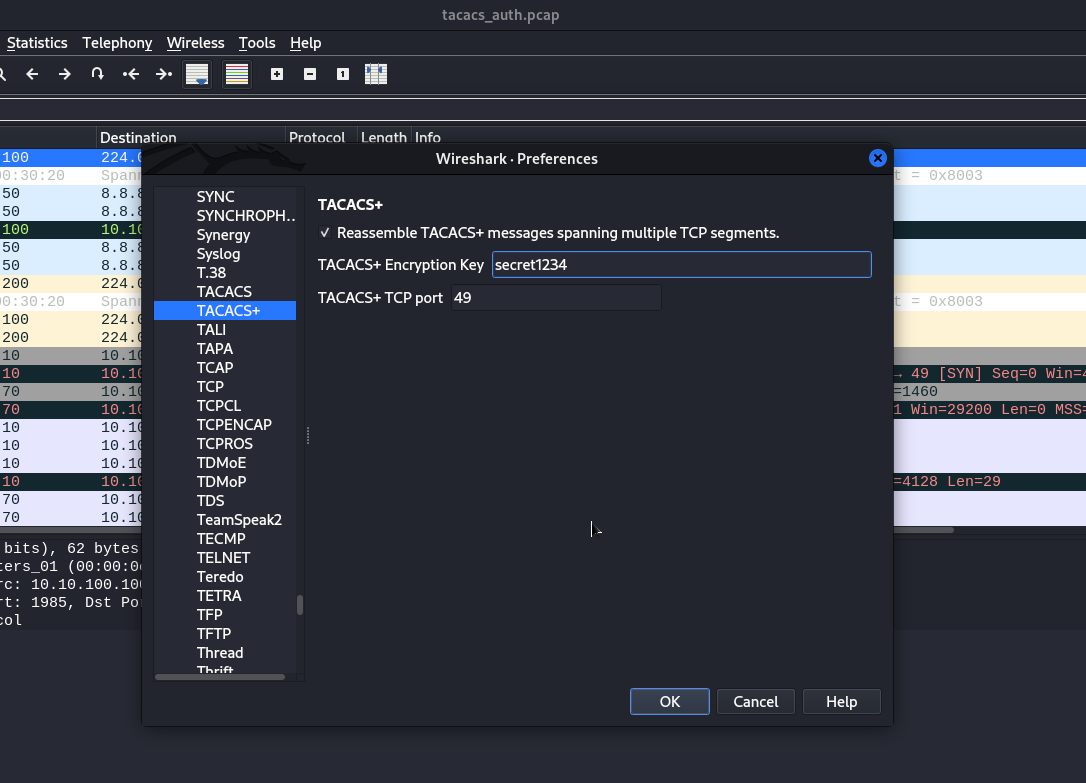Image resolution: width=1086 pixels, height=783 pixels.
Task: Jump to the last packet
Action: click(163, 74)
